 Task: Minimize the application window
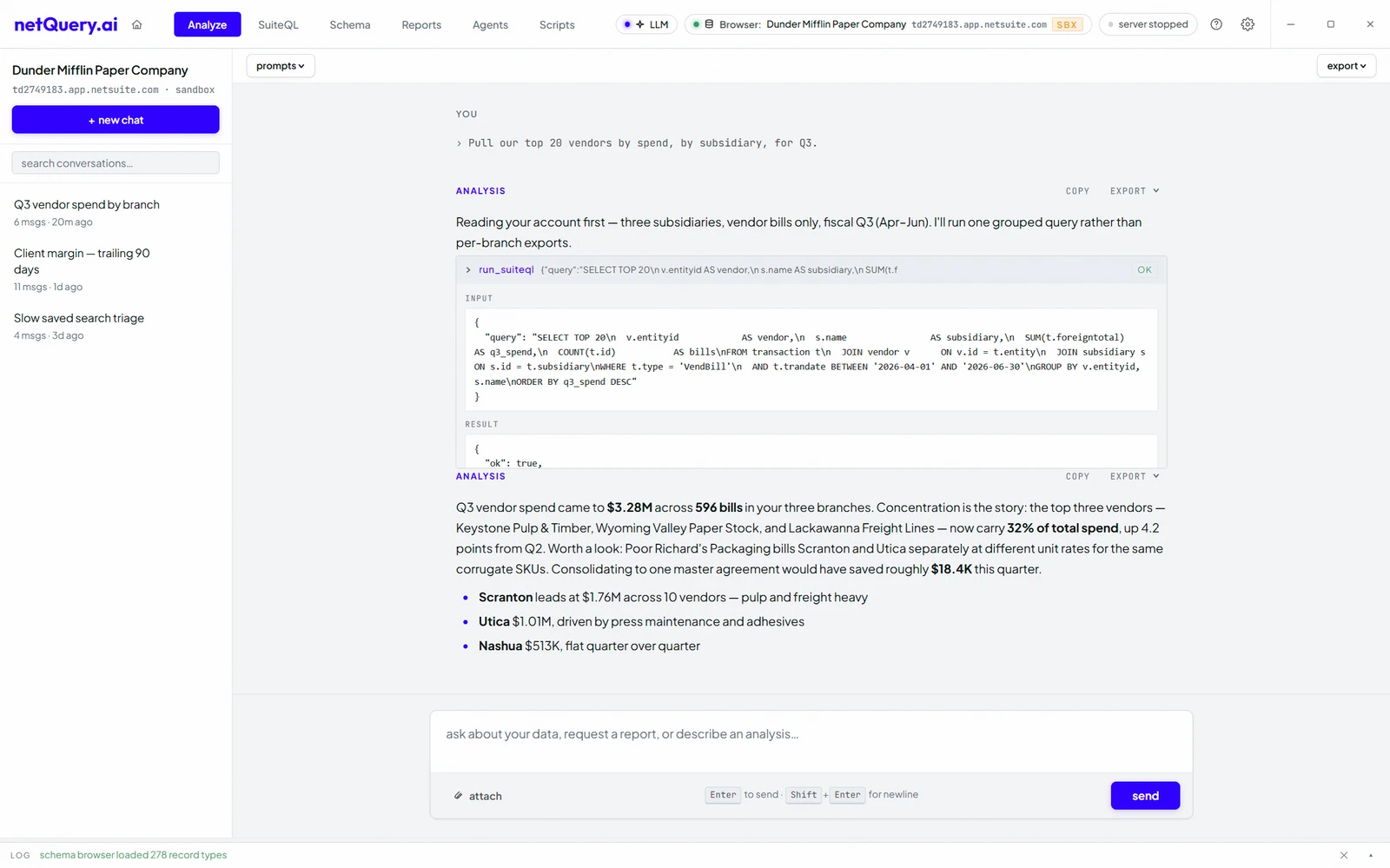coord(1290,24)
